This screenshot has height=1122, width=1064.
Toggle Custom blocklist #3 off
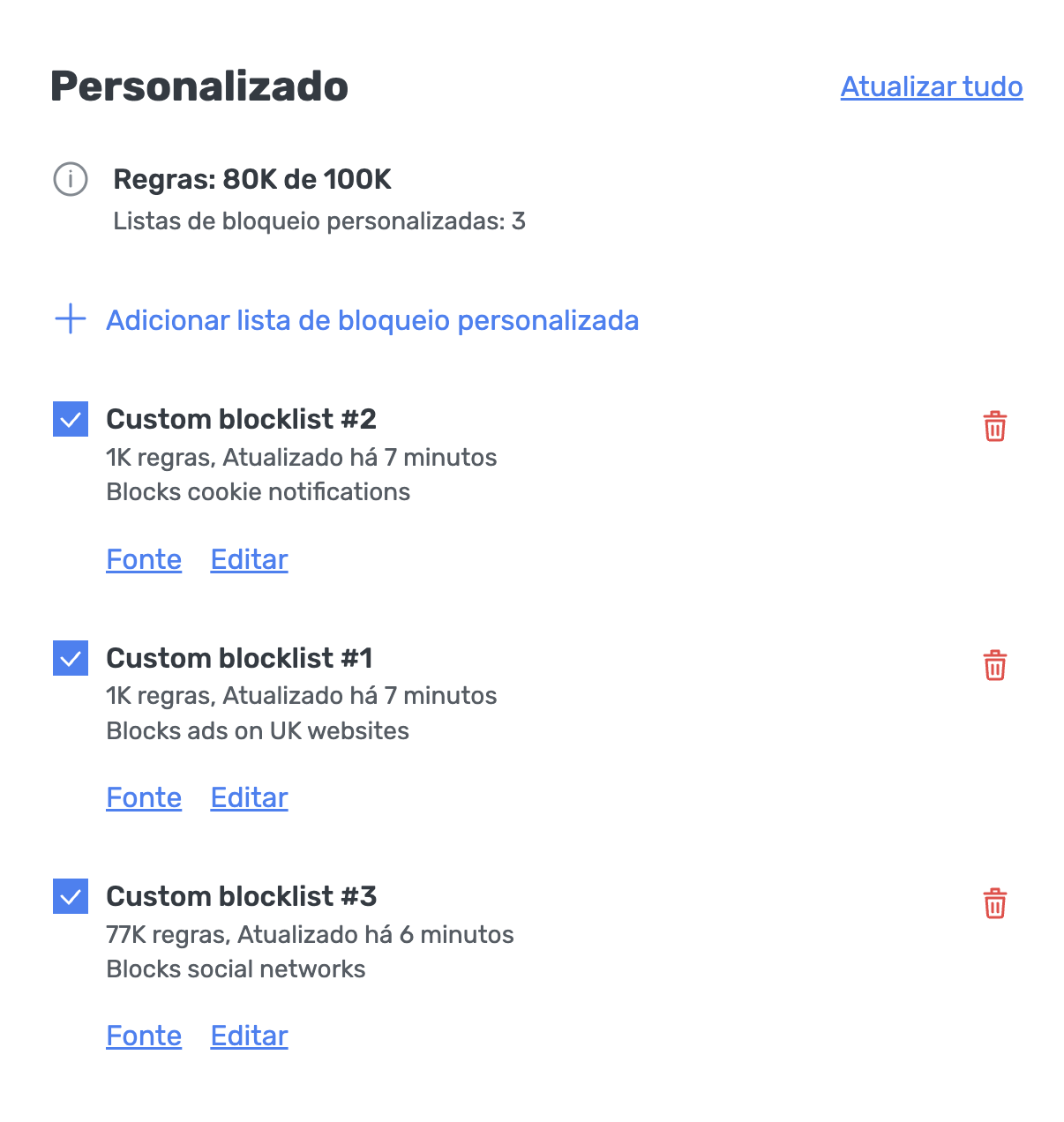click(x=70, y=896)
